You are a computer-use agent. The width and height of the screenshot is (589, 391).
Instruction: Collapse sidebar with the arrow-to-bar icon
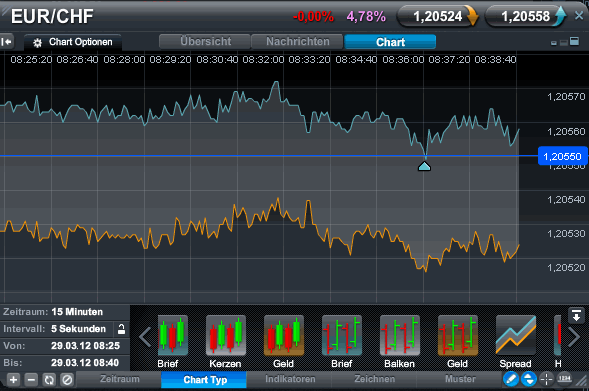(6, 42)
